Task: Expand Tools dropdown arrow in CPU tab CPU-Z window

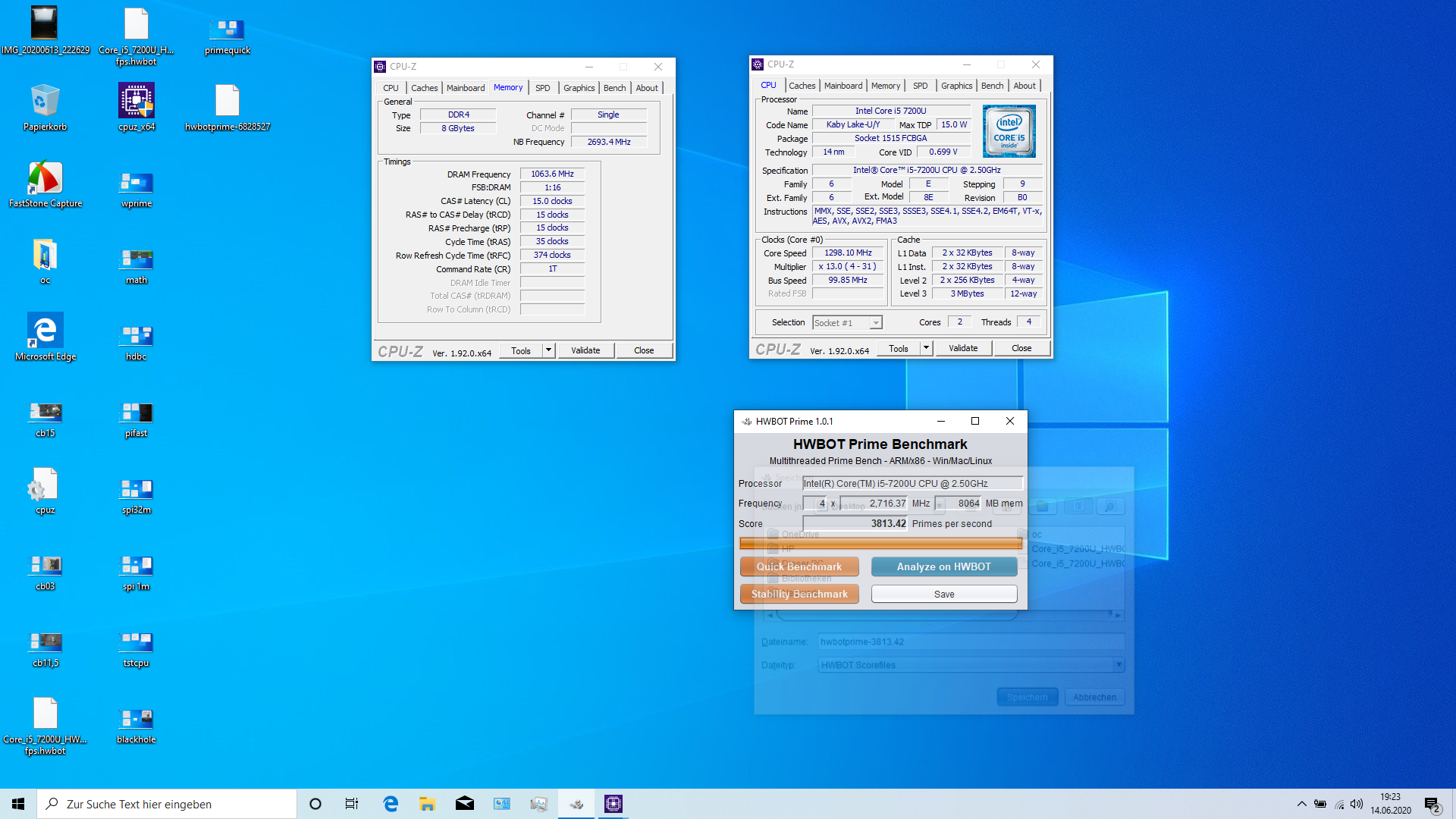Action: [x=926, y=348]
